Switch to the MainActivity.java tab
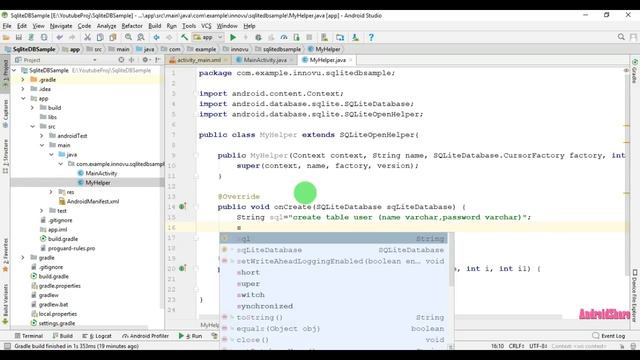The height and width of the screenshot is (360, 640). [x=265, y=60]
